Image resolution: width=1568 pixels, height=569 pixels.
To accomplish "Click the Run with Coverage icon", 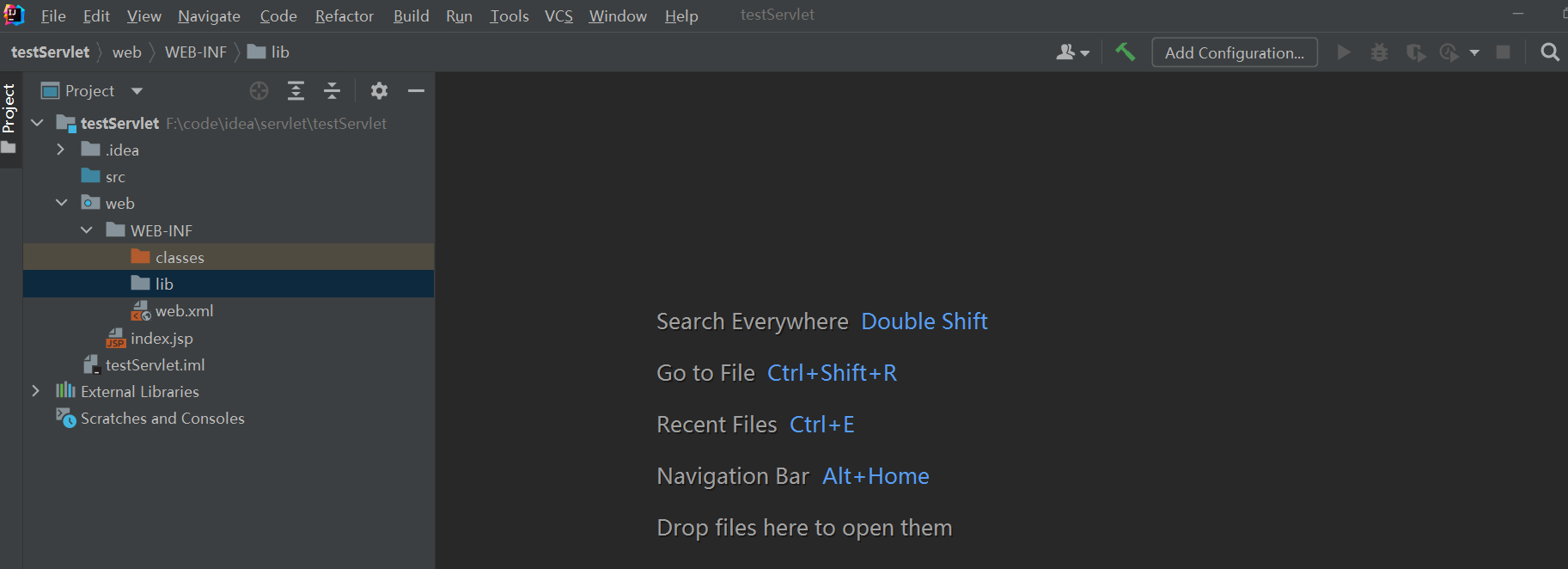I will tap(1415, 52).
